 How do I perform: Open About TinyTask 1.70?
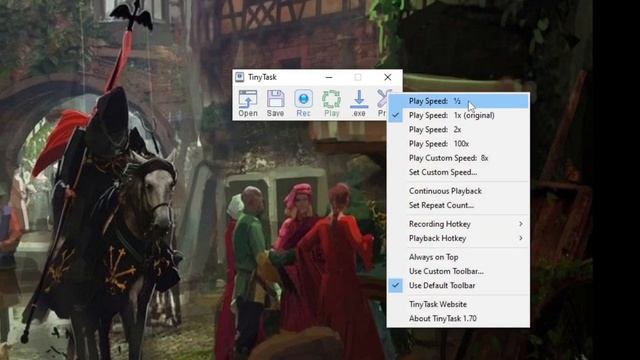pyautogui.click(x=458, y=319)
